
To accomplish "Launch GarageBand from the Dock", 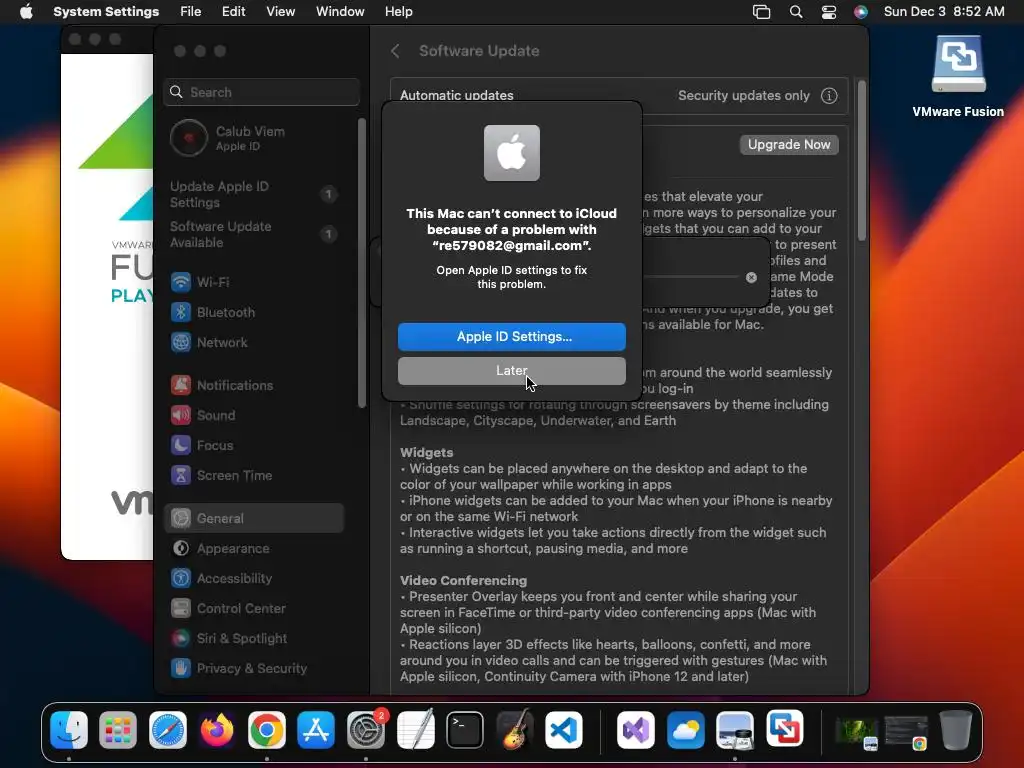I will click(515, 729).
